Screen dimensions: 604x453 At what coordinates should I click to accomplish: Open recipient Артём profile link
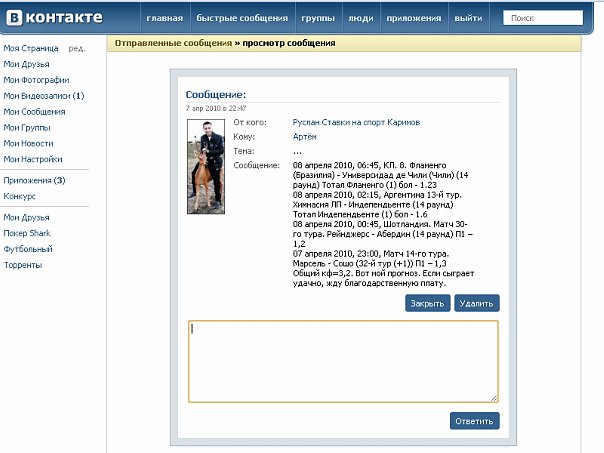[305, 136]
